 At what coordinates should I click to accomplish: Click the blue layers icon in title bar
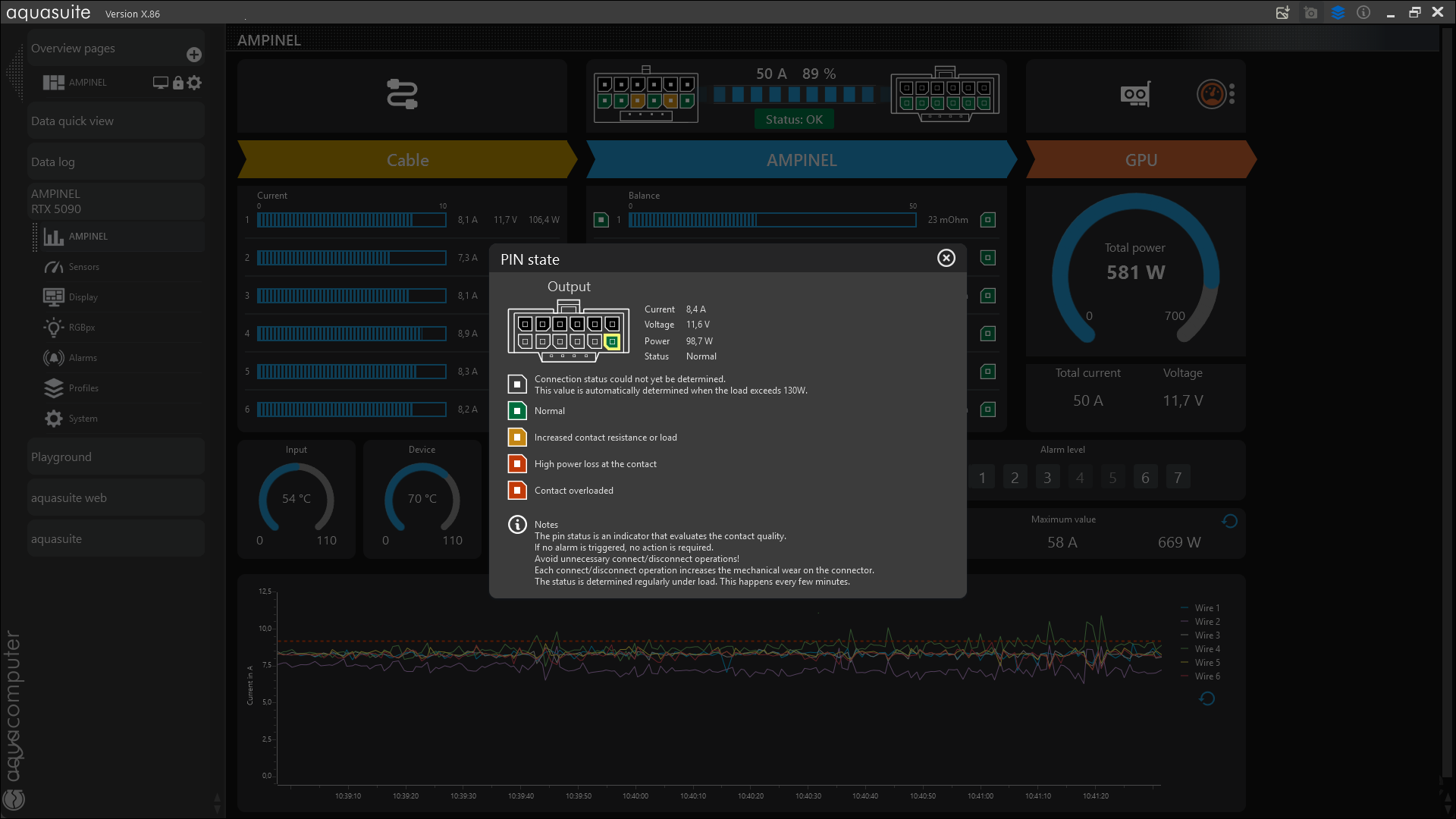coord(1338,13)
